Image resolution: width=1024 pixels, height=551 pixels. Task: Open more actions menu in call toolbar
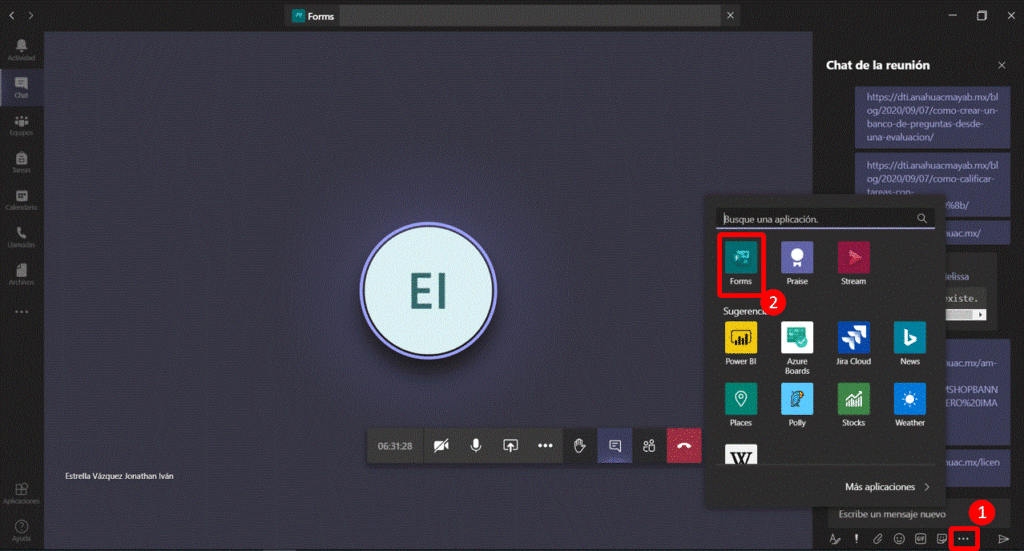pos(545,445)
